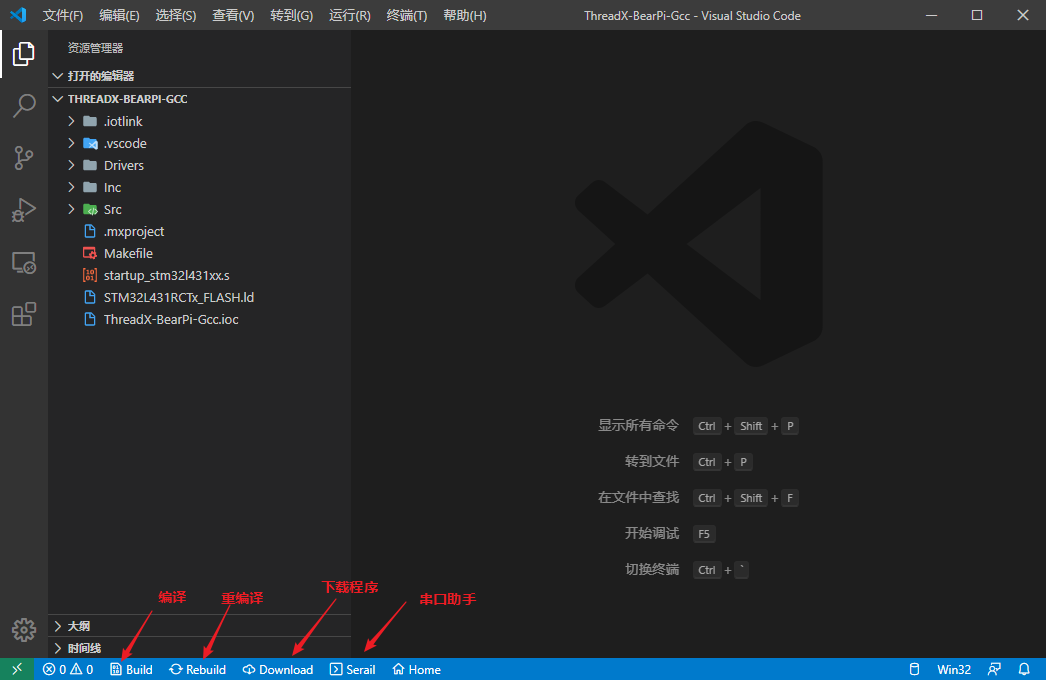Image resolution: width=1046 pixels, height=680 pixels.
Task: Open the Extensions view icon
Action: pos(23,314)
